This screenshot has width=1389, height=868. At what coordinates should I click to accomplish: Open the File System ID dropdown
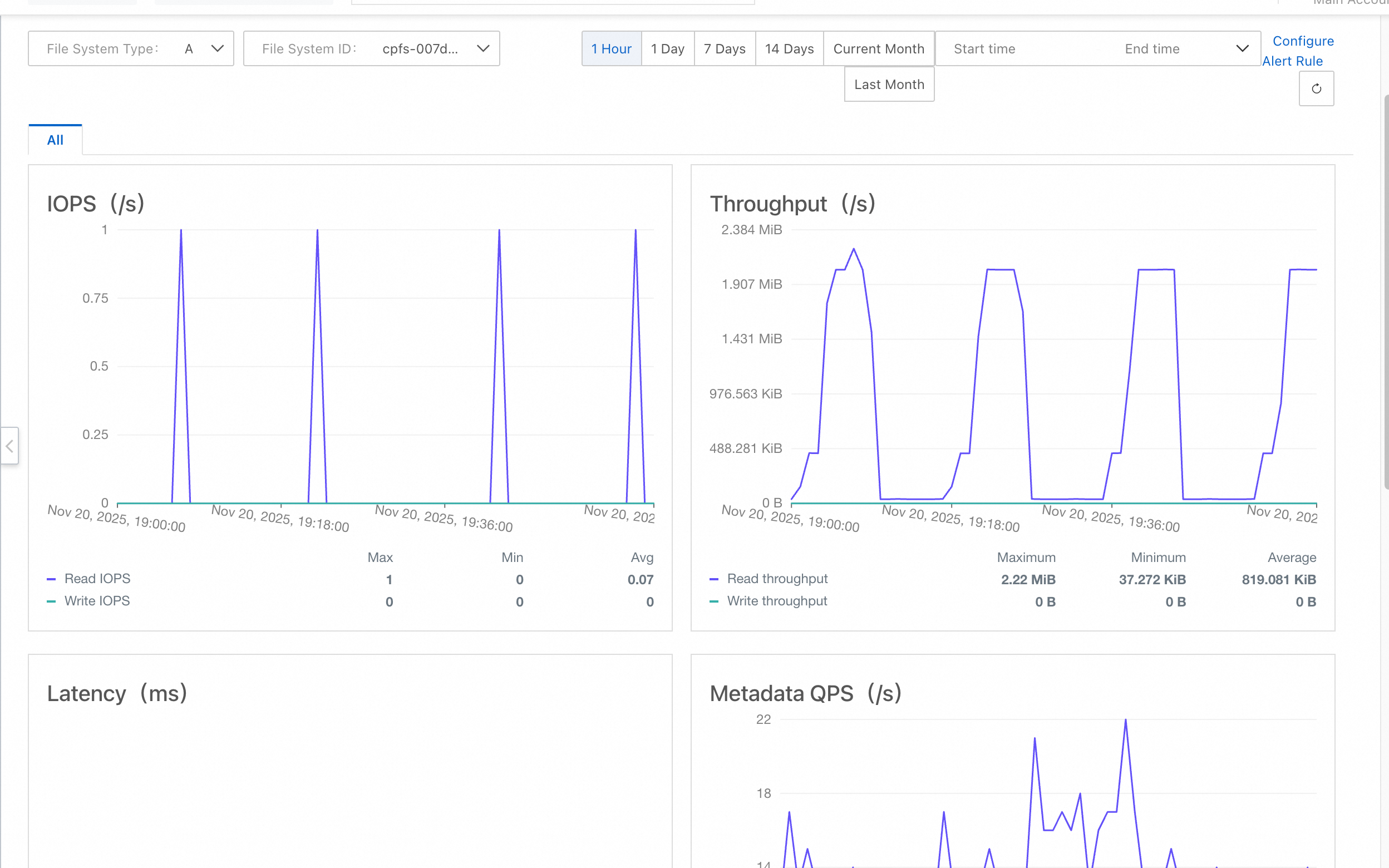371,49
